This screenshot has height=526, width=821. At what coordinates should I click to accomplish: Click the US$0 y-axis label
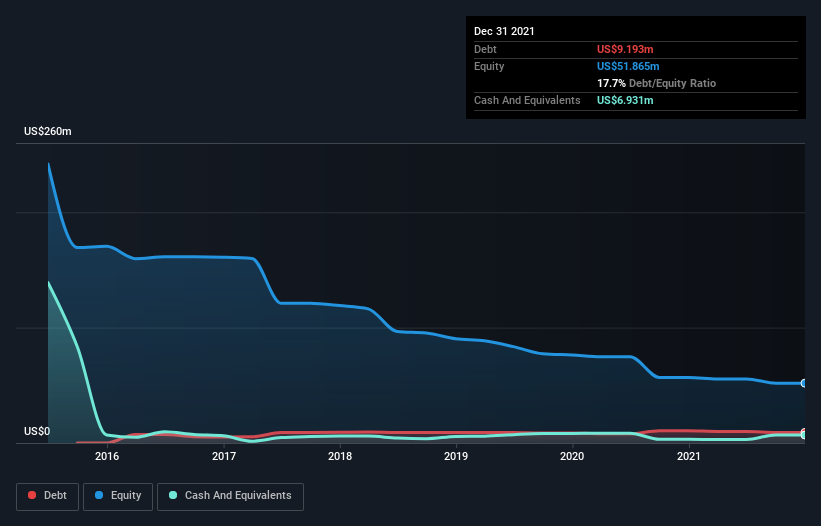click(37, 431)
